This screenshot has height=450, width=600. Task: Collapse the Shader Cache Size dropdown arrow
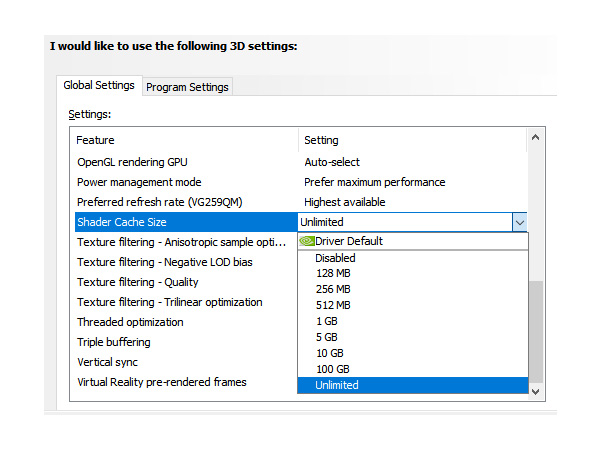pyautogui.click(x=518, y=222)
